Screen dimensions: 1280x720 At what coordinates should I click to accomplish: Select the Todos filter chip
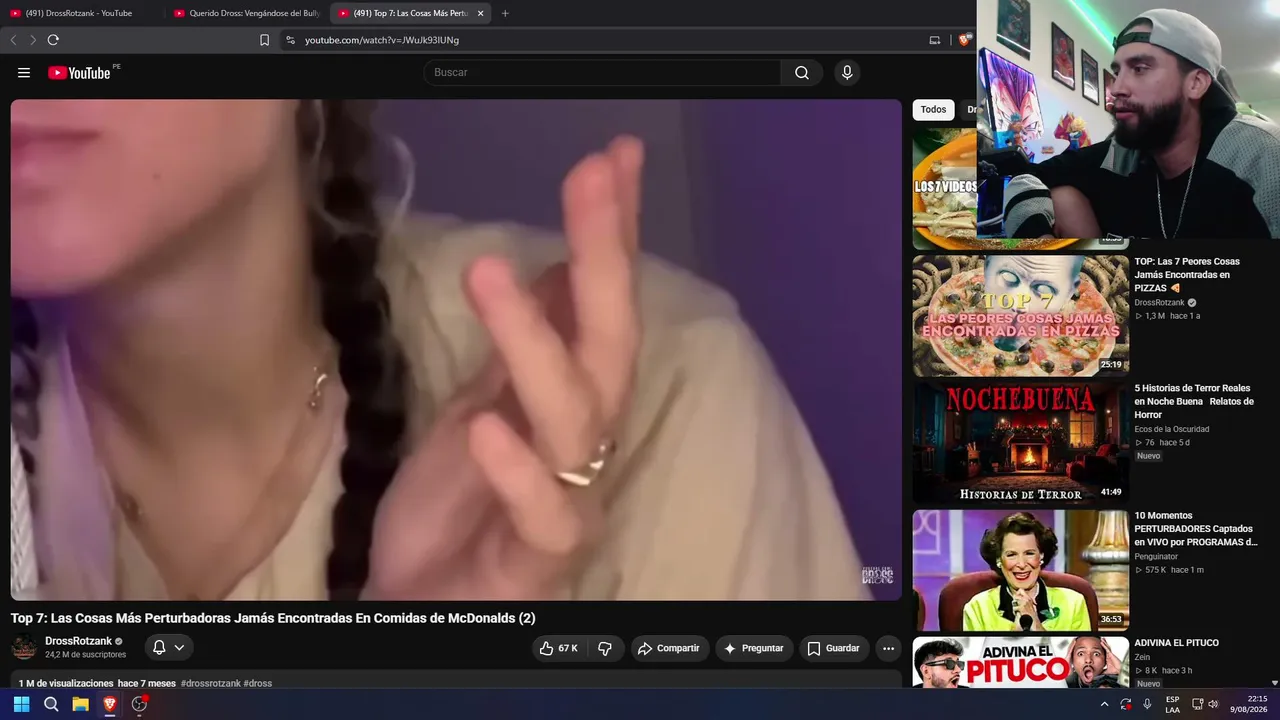[933, 110]
